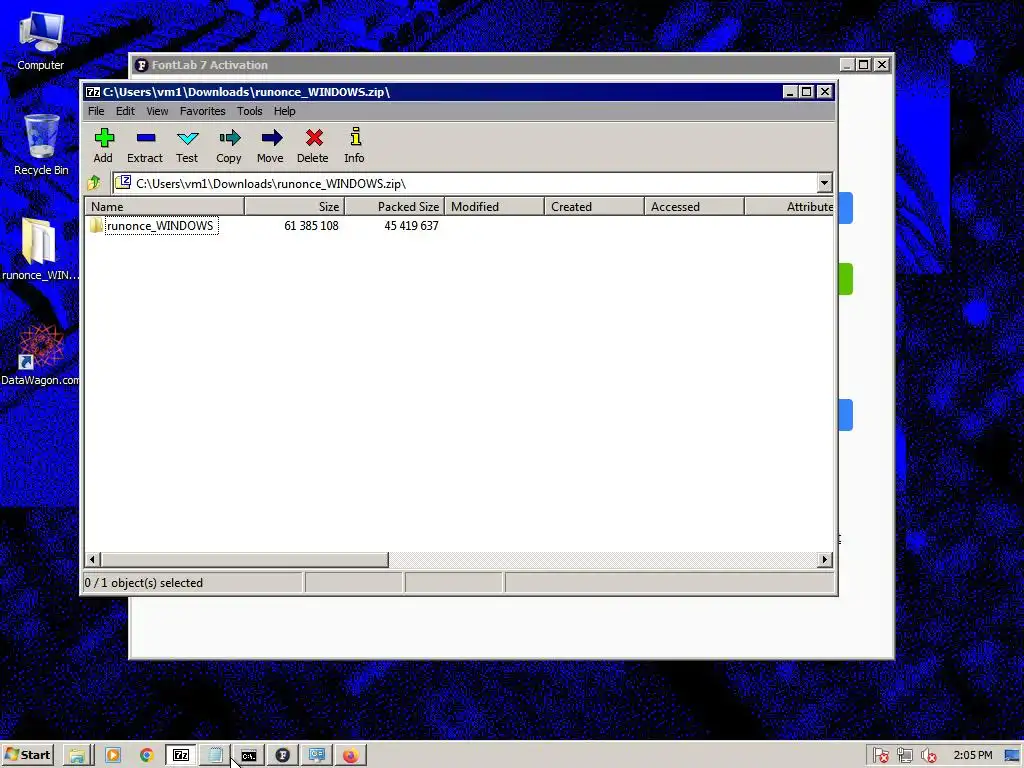The image size is (1024, 768).
Task: Open the Tools menu
Action: (x=249, y=111)
